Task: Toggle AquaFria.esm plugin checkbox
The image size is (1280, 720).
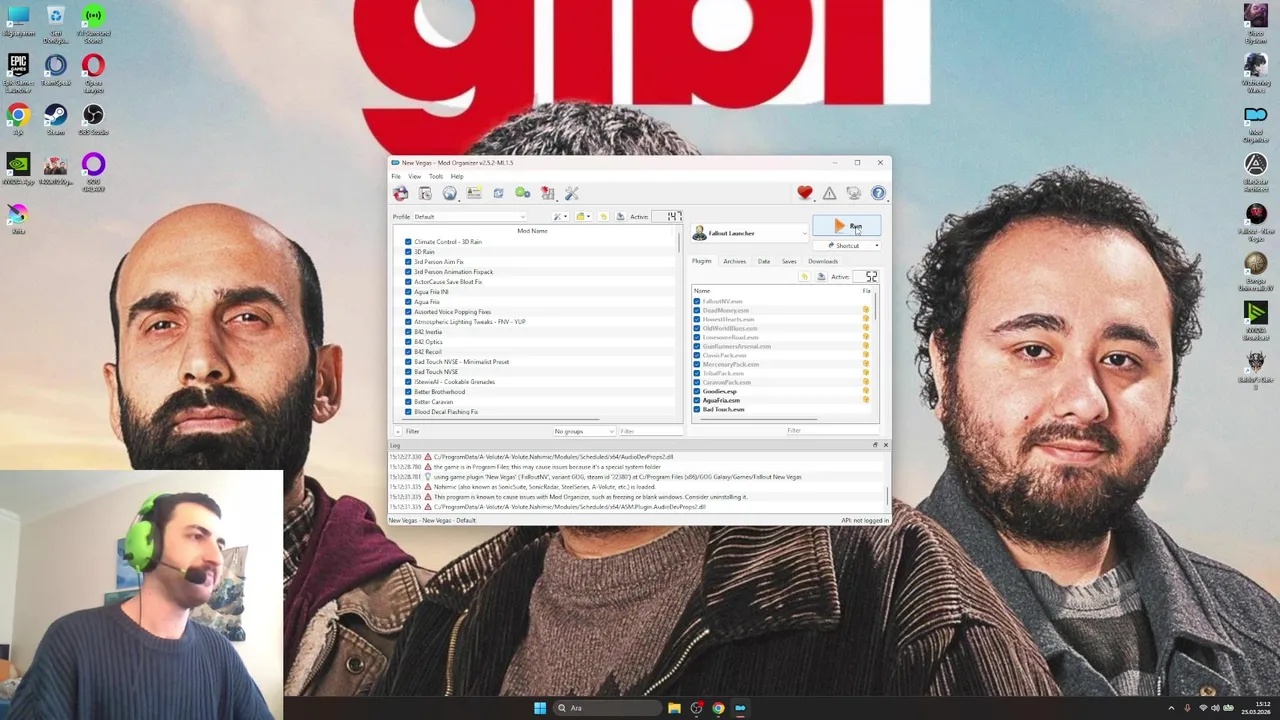Action: [x=697, y=401]
